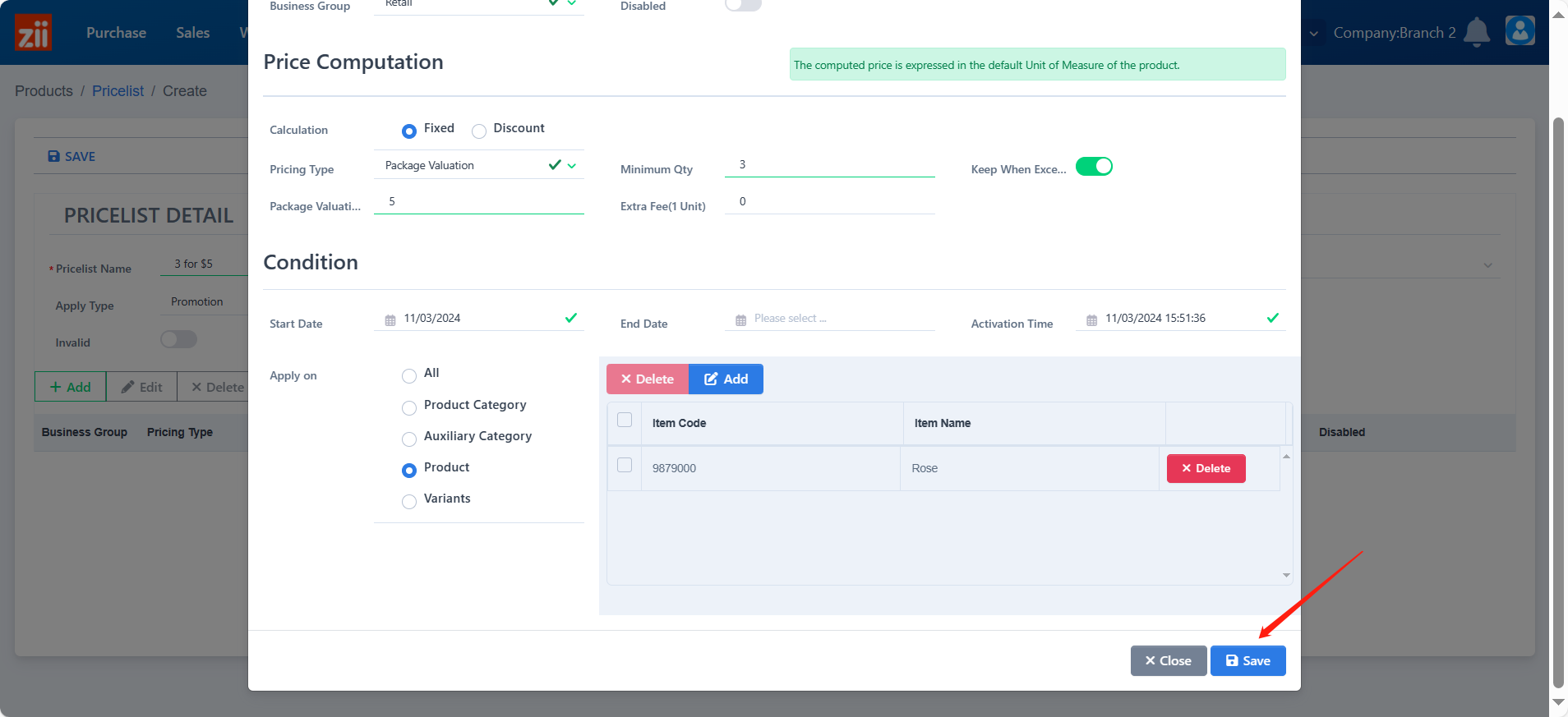This screenshot has width=1568, height=717.
Task: Go to Pricelist breadcrumb link
Action: tap(118, 91)
